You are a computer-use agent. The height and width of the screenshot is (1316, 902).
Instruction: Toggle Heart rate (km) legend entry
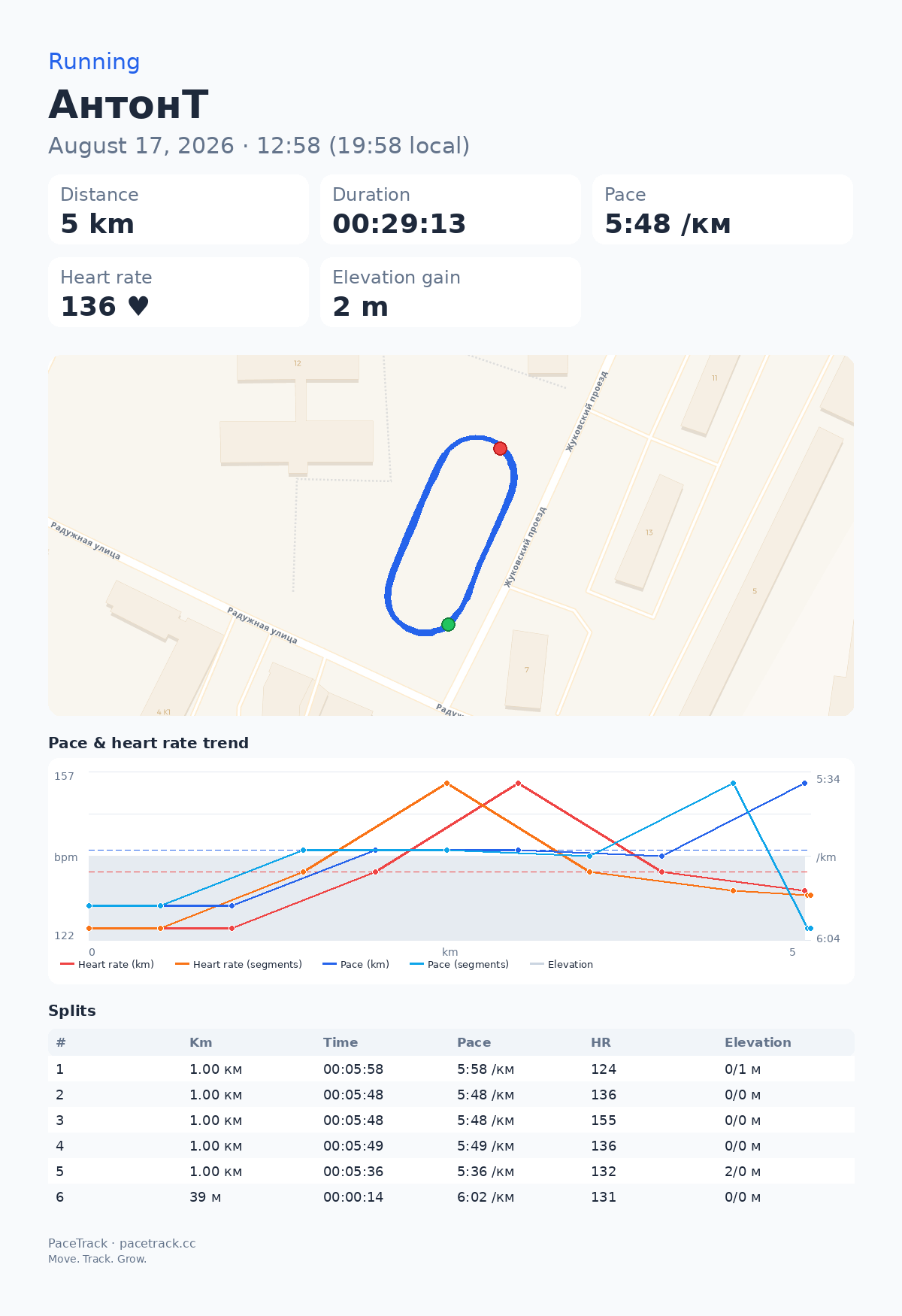click(107, 964)
